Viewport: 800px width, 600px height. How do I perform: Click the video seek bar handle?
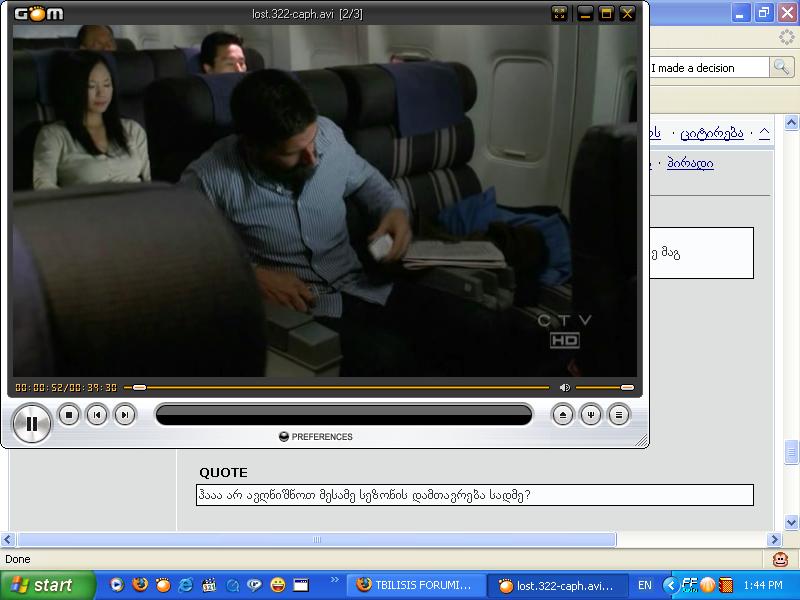pos(139,388)
